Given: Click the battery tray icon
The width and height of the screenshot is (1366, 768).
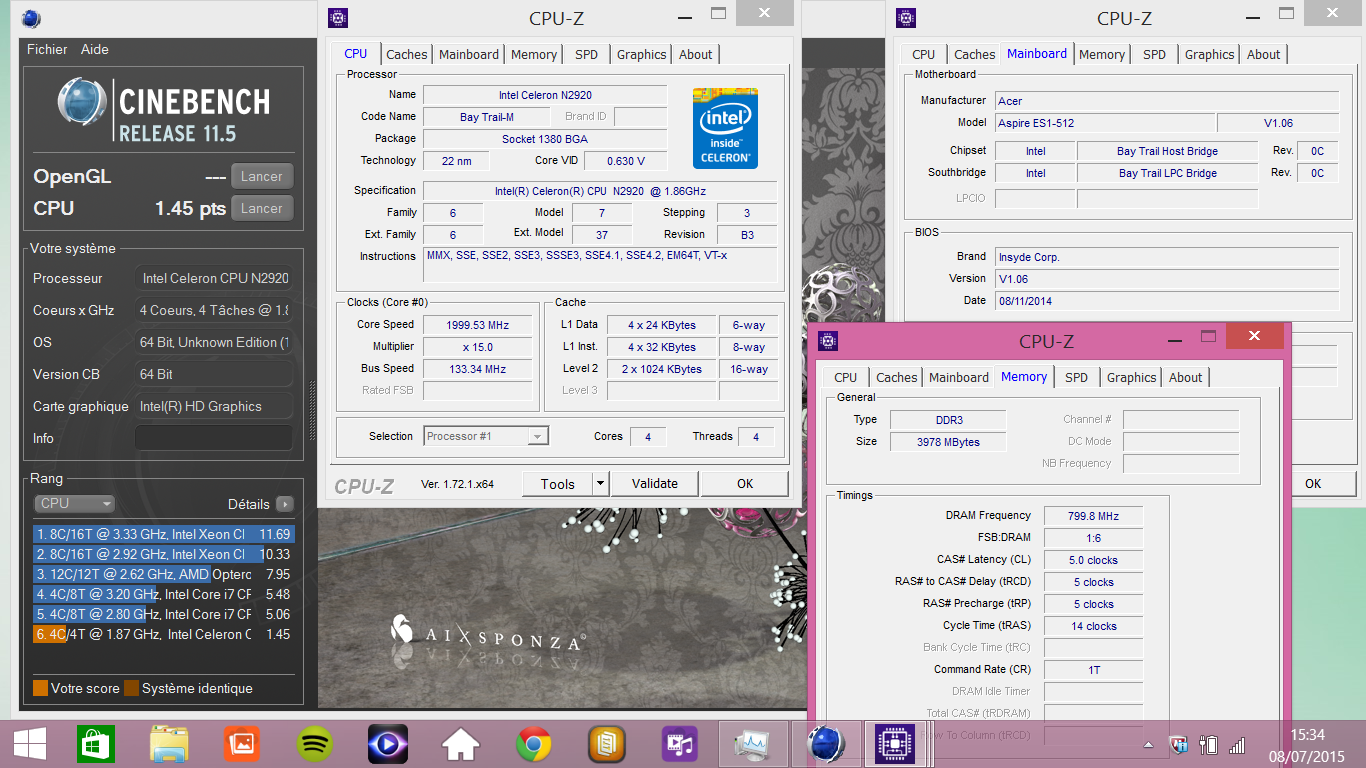Looking at the screenshot, I should tap(1208, 745).
